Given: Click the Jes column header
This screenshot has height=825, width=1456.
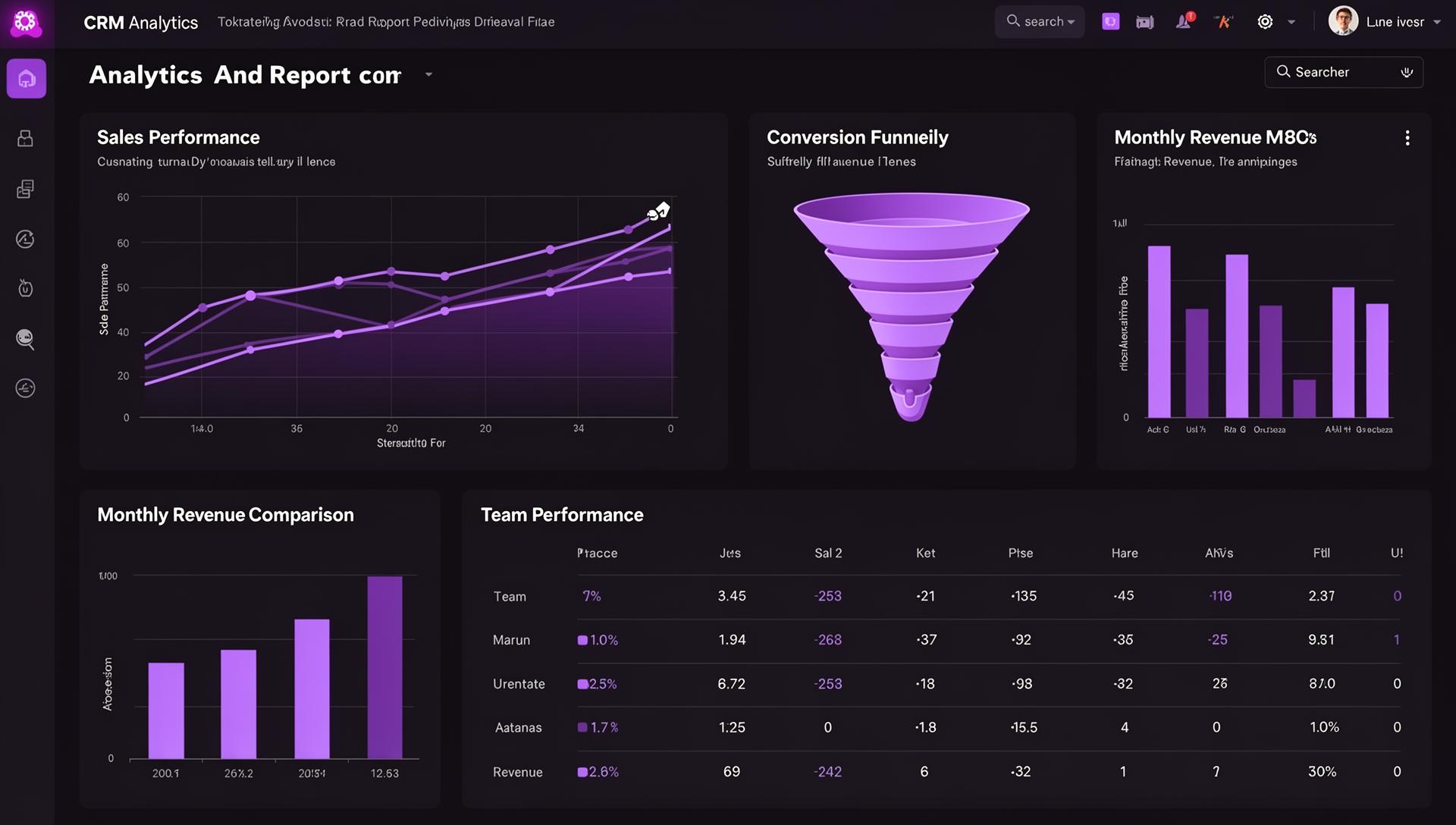Looking at the screenshot, I should coord(730,553).
